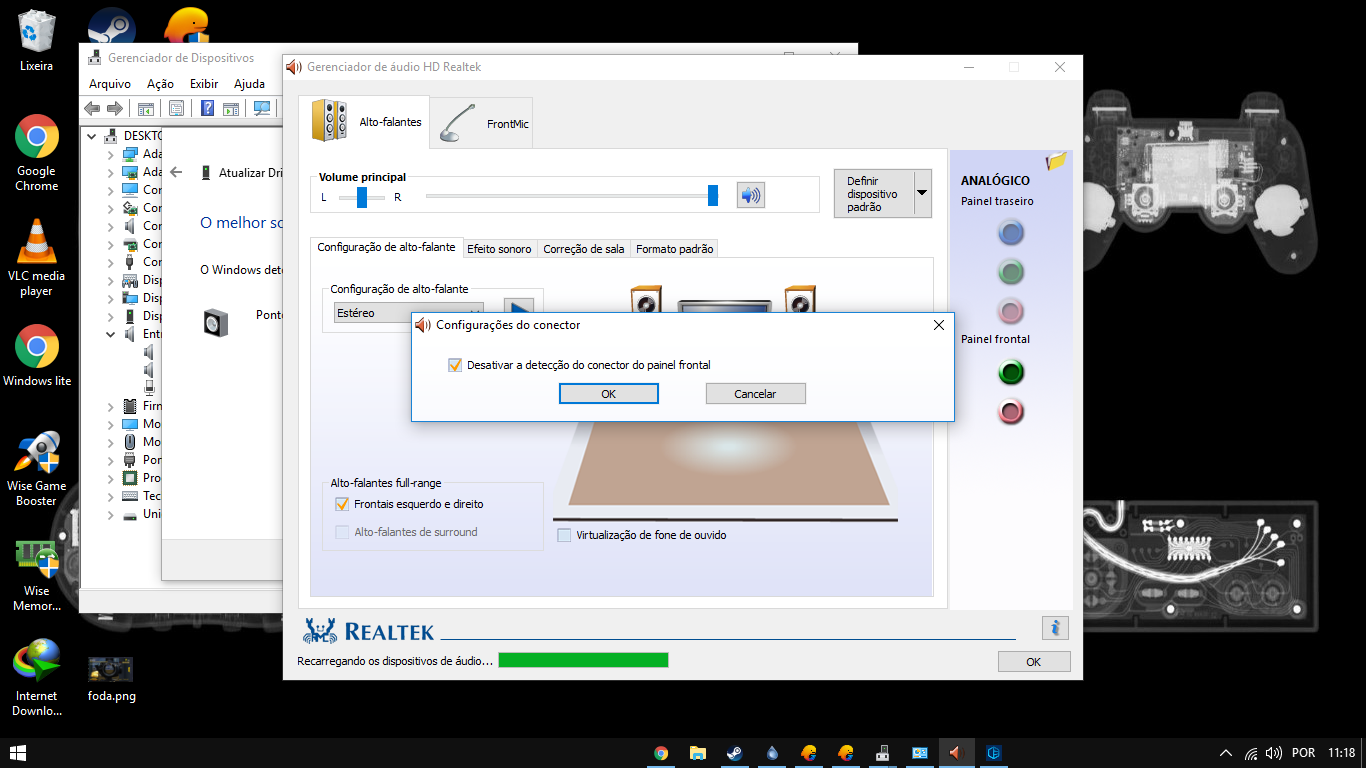Open the Wise Game Booster desktop icon
The image size is (1366, 768).
pyautogui.click(x=36, y=468)
